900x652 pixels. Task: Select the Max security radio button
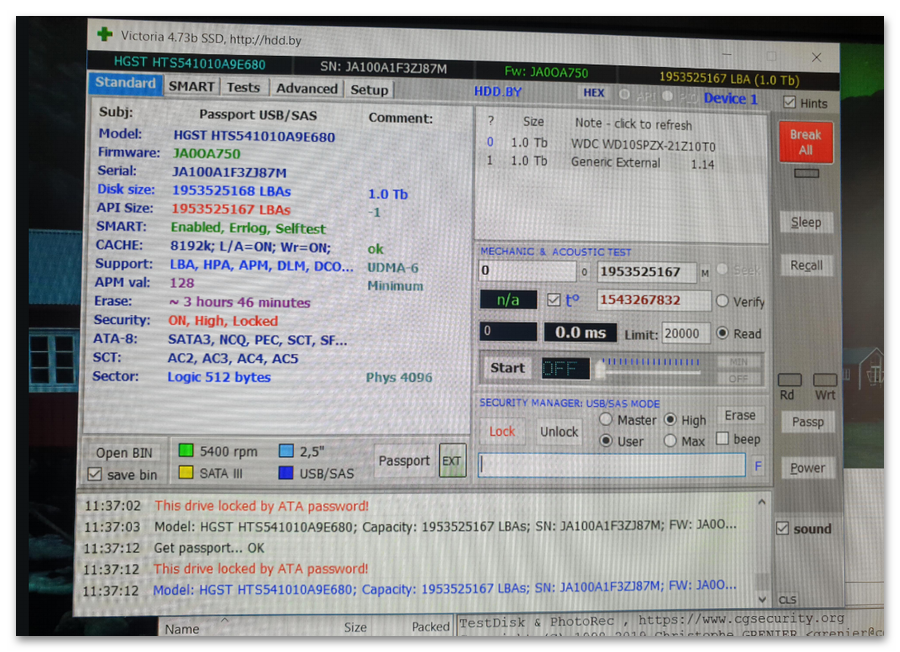point(670,441)
